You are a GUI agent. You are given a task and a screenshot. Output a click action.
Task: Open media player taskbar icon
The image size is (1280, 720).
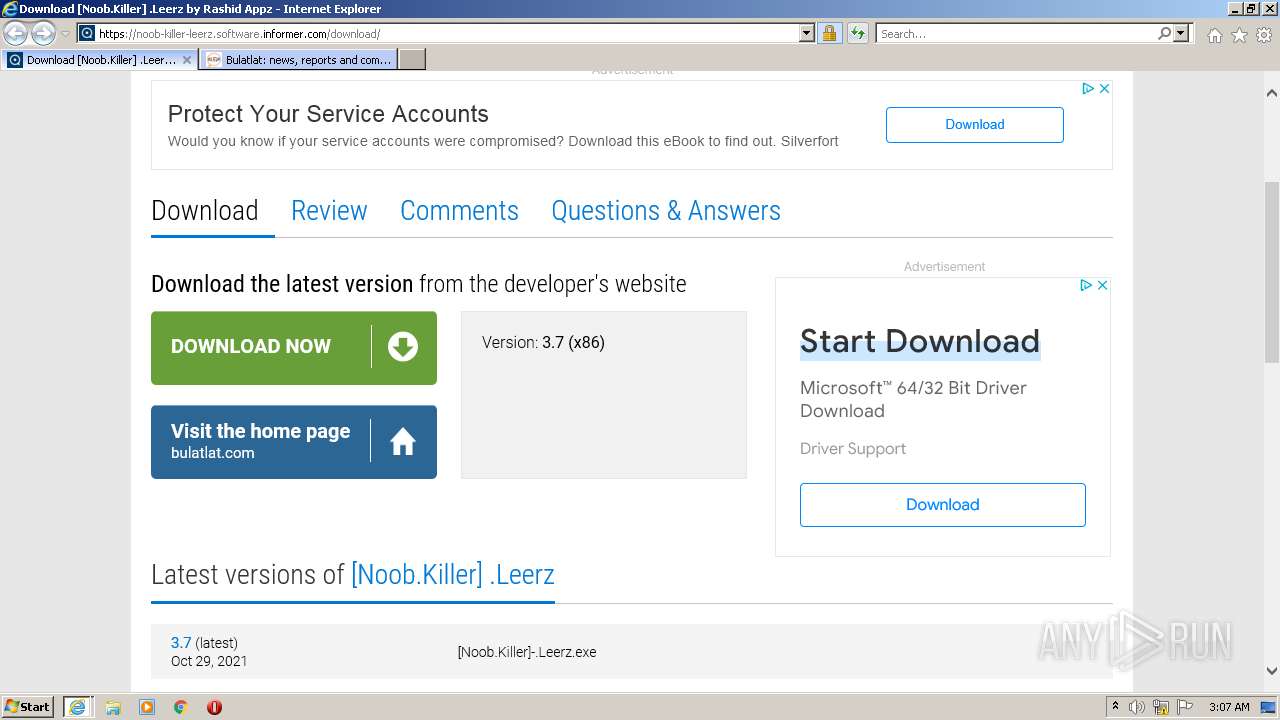tap(147, 707)
